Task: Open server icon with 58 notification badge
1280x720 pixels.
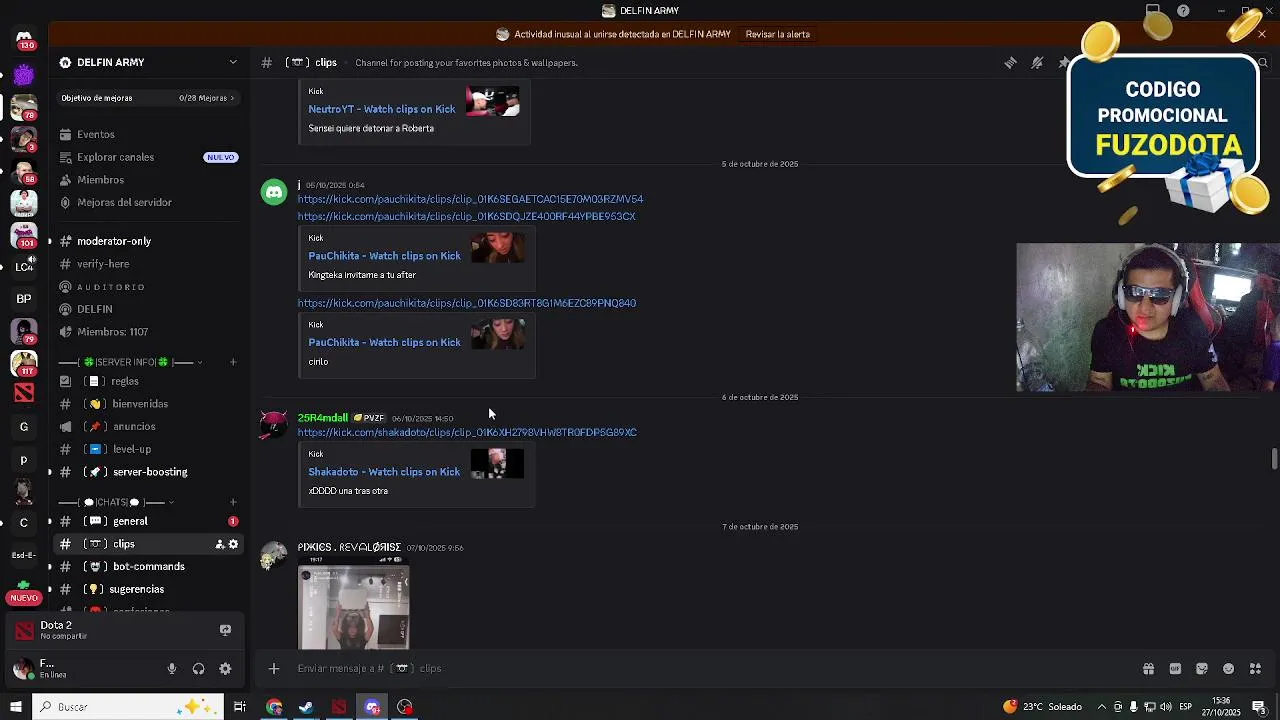Action: click(x=24, y=171)
